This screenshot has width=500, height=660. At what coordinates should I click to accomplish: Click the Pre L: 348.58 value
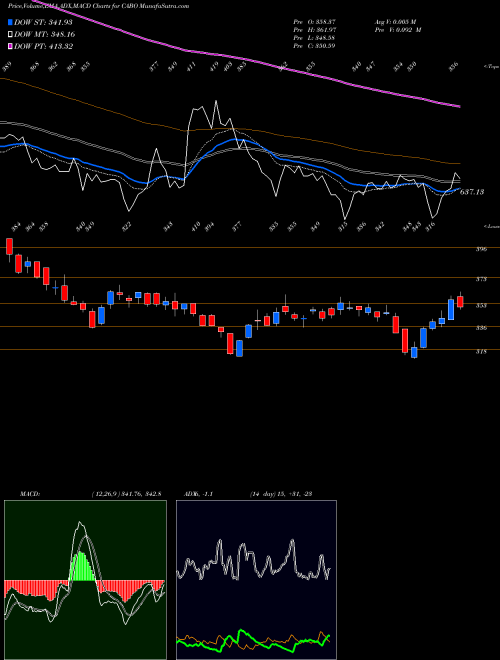pyautogui.click(x=314, y=38)
